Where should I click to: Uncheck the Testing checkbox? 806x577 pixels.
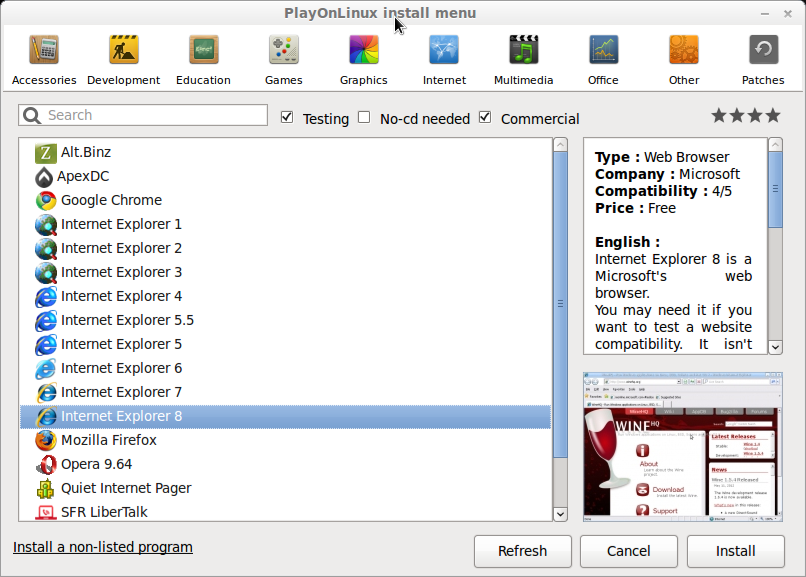(x=287, y=118)
